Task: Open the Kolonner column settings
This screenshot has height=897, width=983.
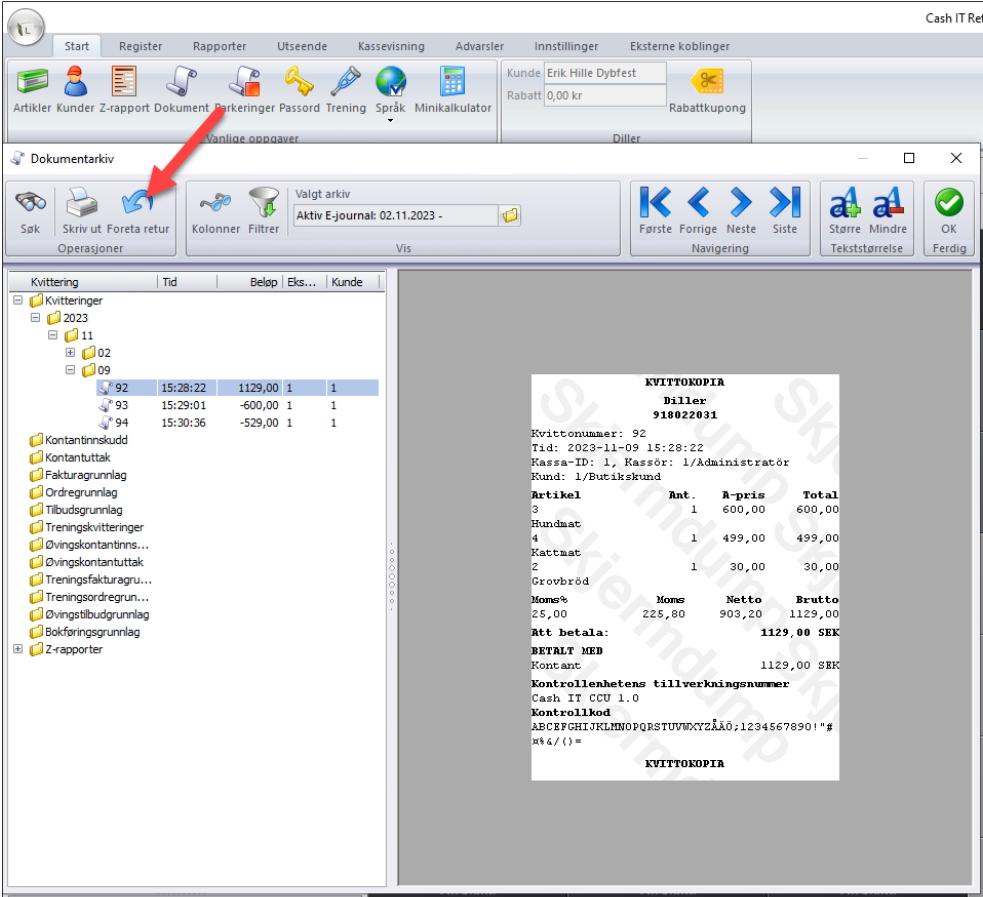Action: [x=215, y=204]
